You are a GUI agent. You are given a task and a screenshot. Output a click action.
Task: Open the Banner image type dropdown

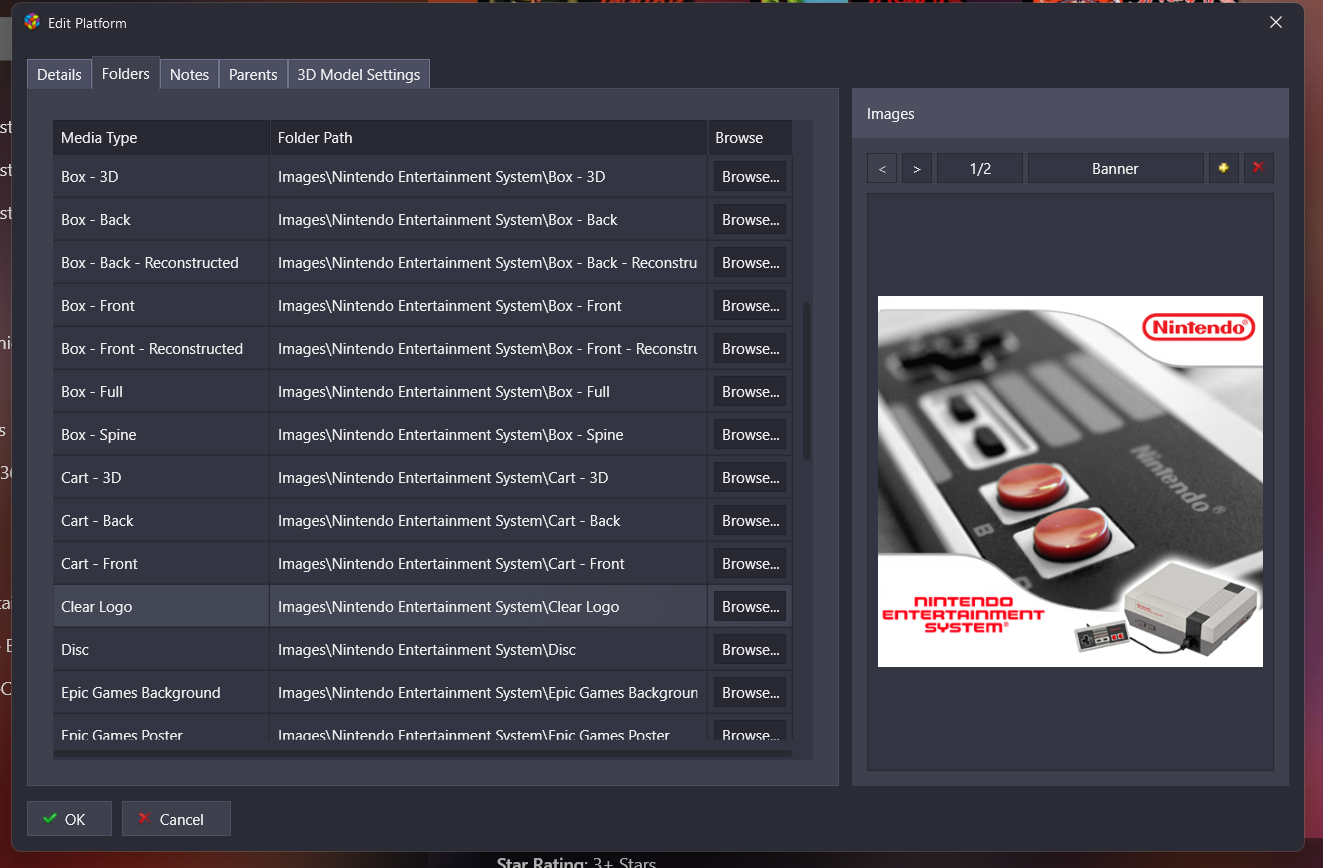(x=1115, y=168)
